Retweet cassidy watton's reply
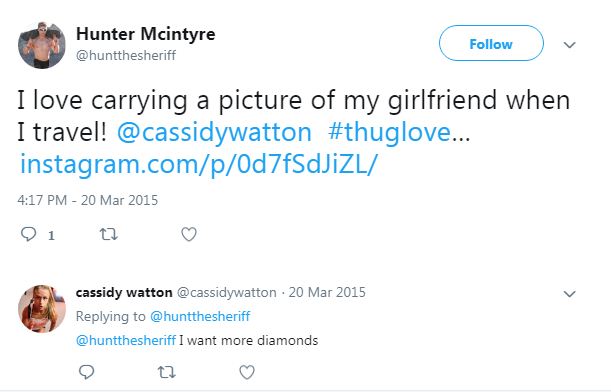 166,372
